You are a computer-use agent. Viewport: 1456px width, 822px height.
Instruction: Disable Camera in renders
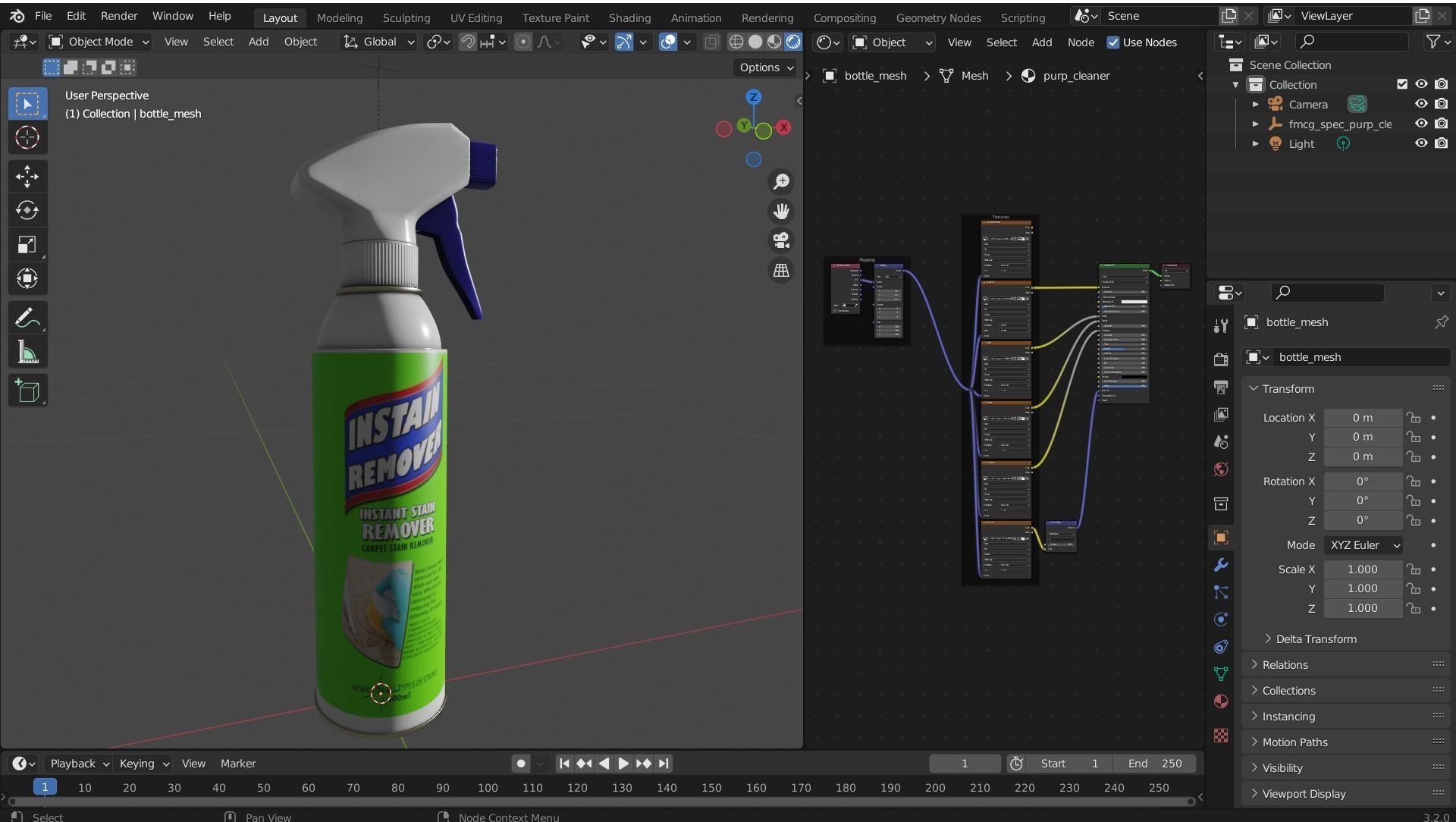pos(1441,104)
